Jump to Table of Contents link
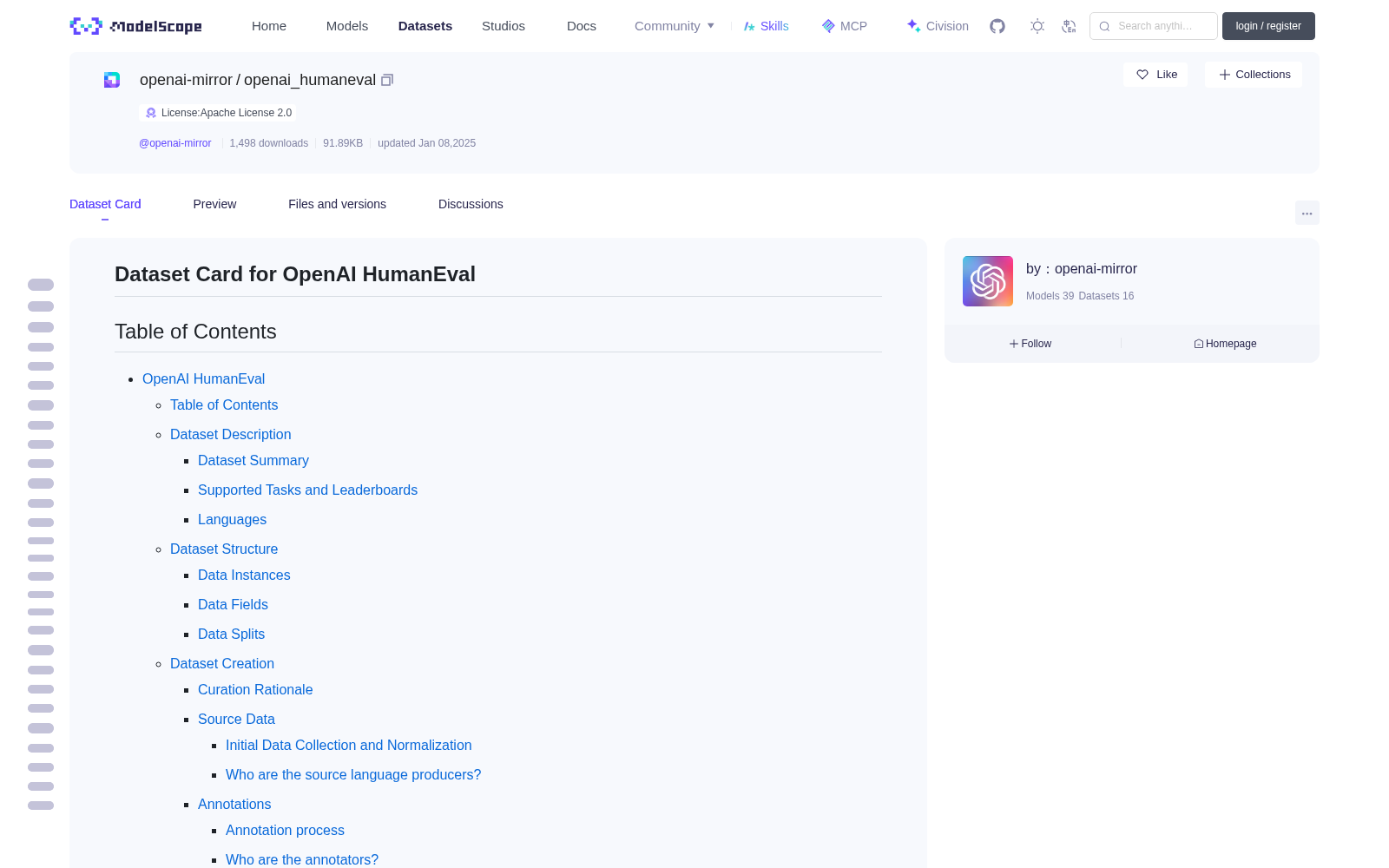 (x=224, y=404)
